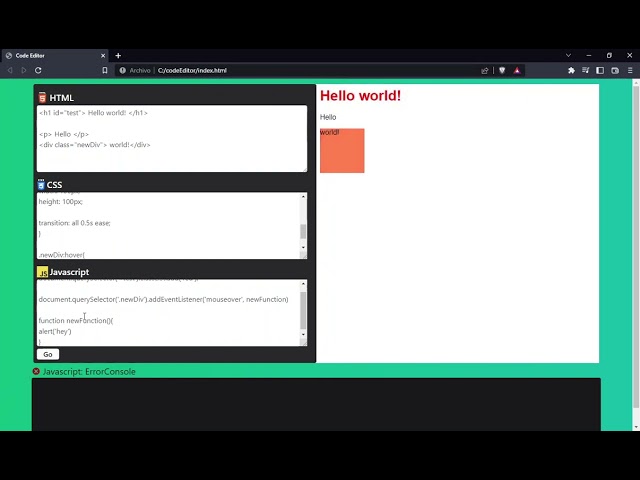Click the Javascript textarea scrollbar thumb
640x480 pixels.
click(303, 310)
